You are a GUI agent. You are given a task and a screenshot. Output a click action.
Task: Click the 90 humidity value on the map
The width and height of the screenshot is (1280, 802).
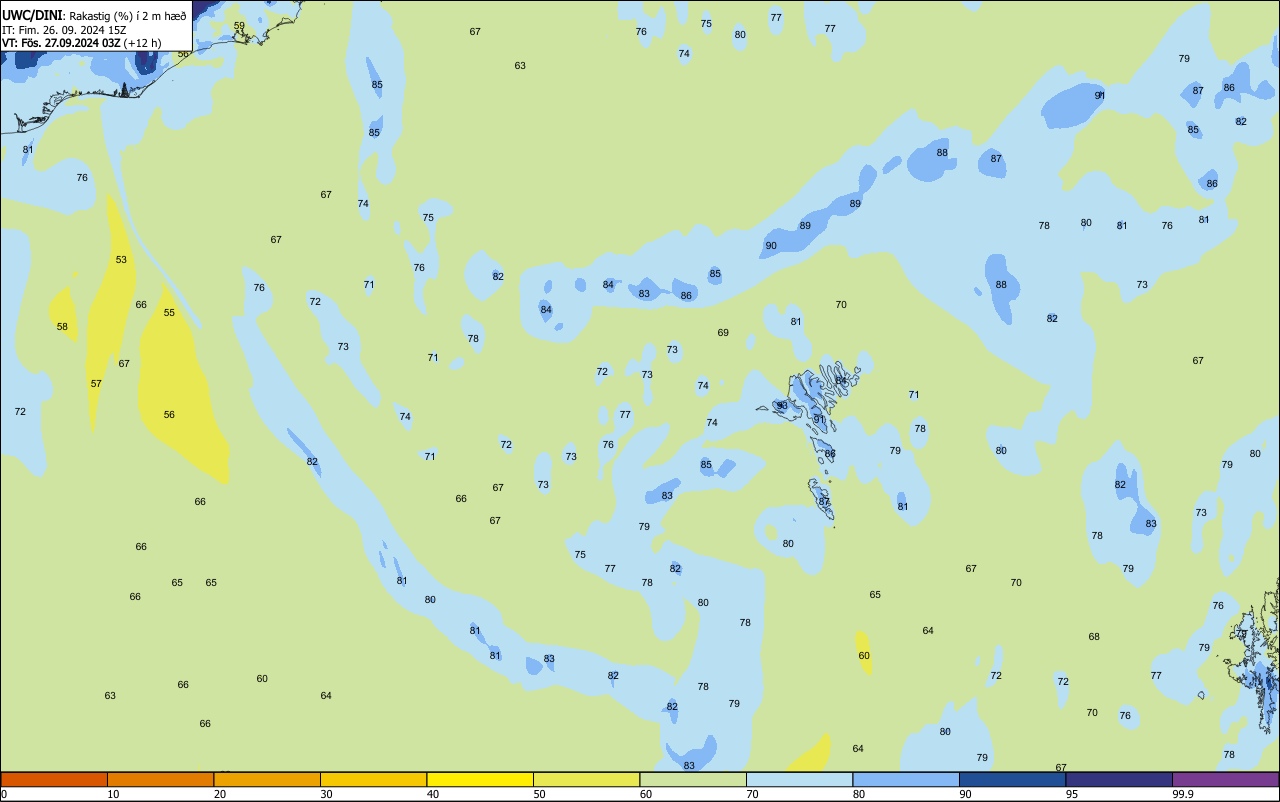[771, 246]
